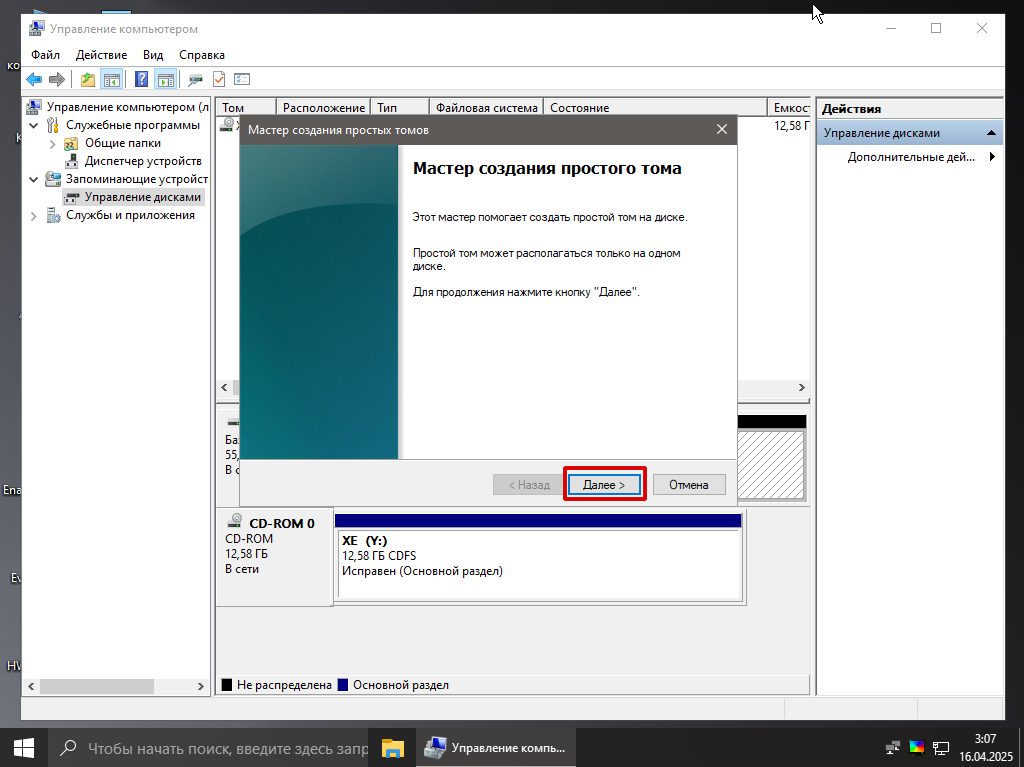Screen dimensions: 1024x767
Task: Click the Управление компьютером taskbar button
Action: pos(496,748)
